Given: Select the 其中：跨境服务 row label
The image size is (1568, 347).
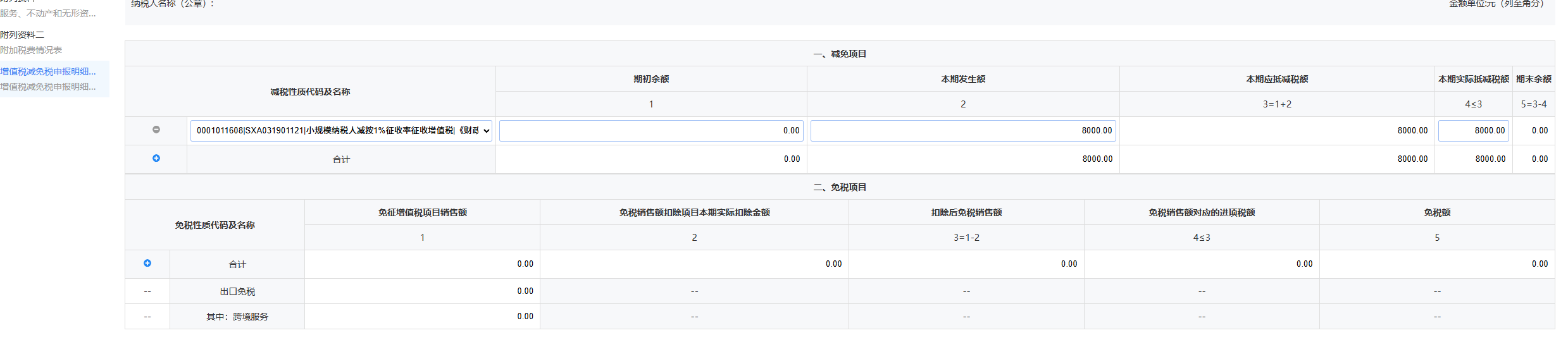Looking at the screenshot, I should click(237, 317).
